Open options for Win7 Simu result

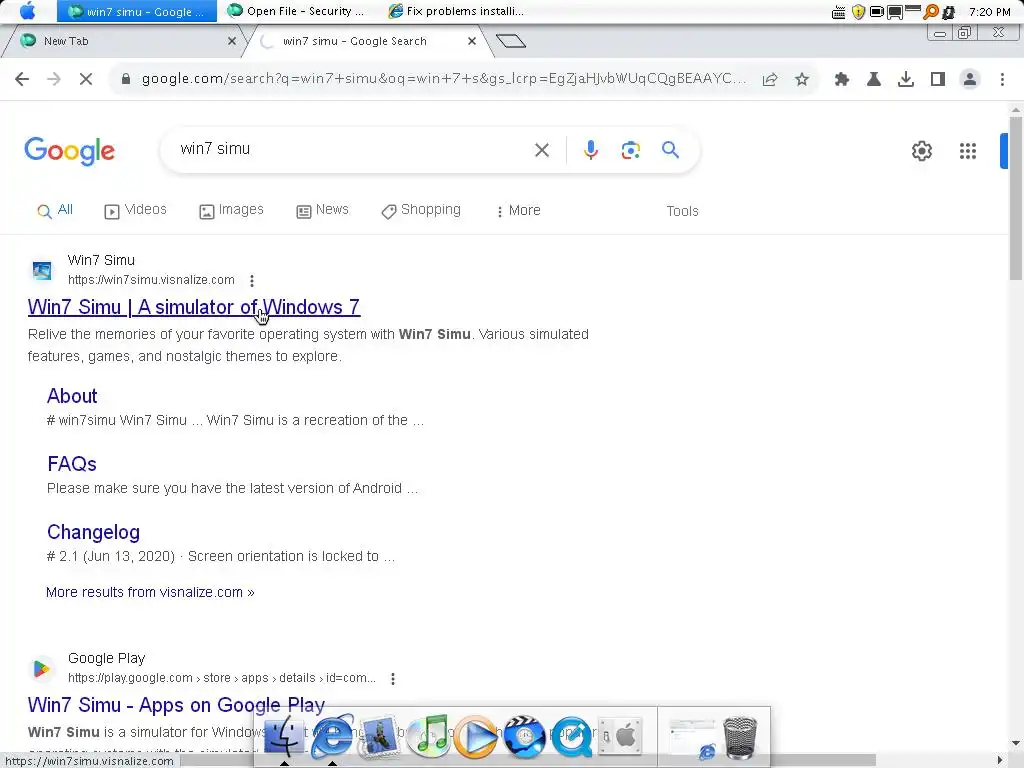tap(252, 280)
